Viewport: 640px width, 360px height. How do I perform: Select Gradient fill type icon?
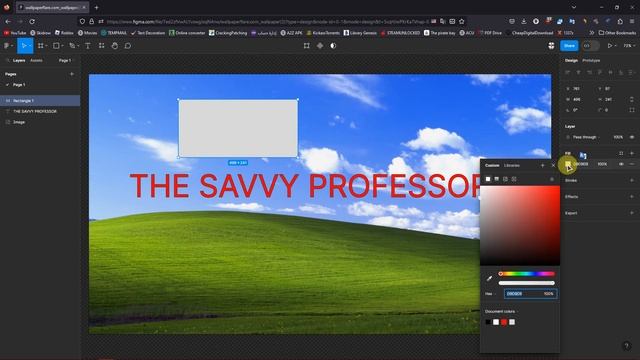pos(496,179)
